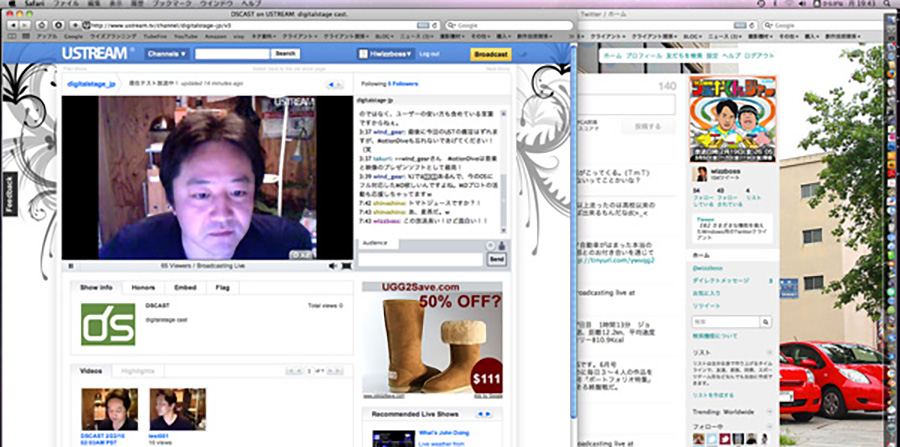Image resolution: width=900 pixels, height=447 pixels.
Task: Open the digitalstage_jp channel link
Action: click(91, 84)
